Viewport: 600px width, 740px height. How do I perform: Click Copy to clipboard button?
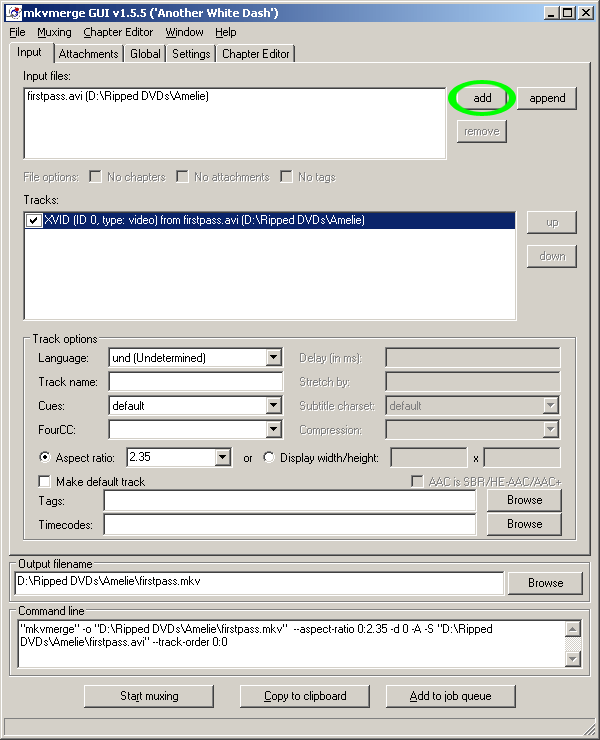pyautogui.click(x=304, y=696)
